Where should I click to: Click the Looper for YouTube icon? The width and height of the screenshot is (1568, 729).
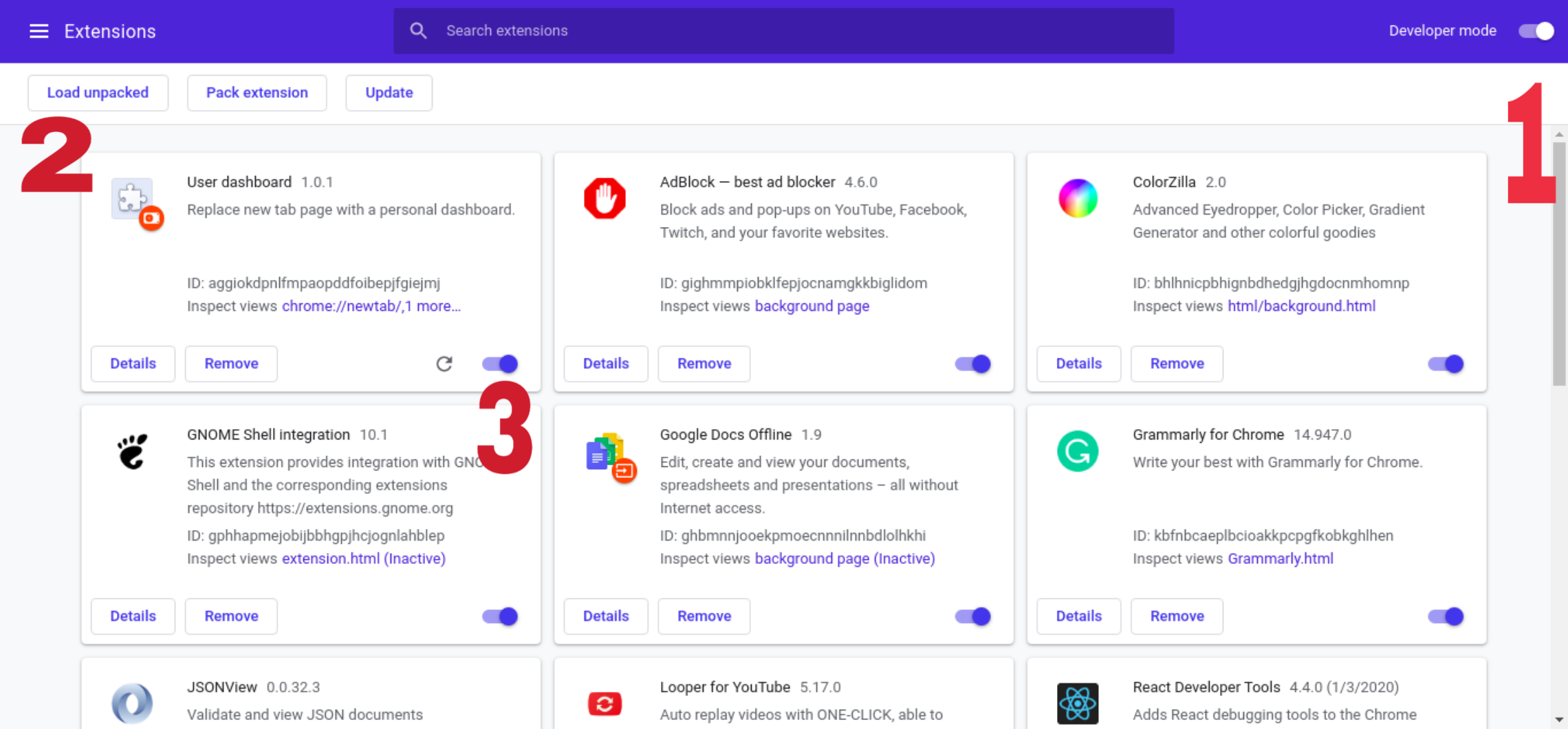[605, 704]
